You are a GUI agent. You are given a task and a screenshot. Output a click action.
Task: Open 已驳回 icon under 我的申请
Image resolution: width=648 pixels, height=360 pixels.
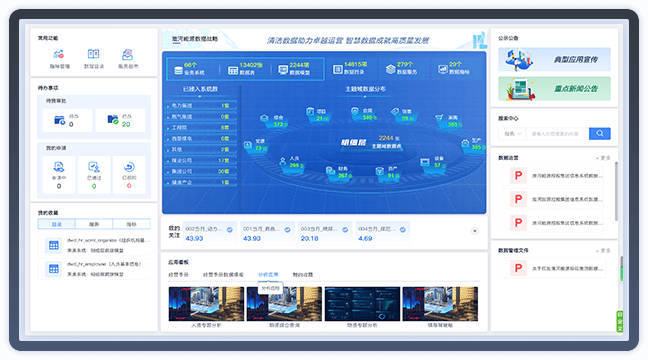click(x=129, y=167)
